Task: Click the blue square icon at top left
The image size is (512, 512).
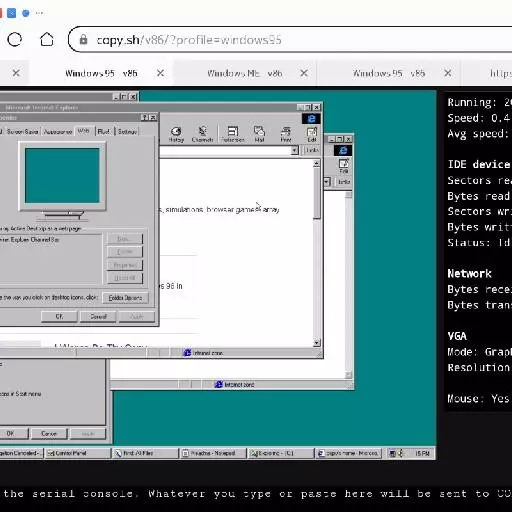Action: (11, 13)
